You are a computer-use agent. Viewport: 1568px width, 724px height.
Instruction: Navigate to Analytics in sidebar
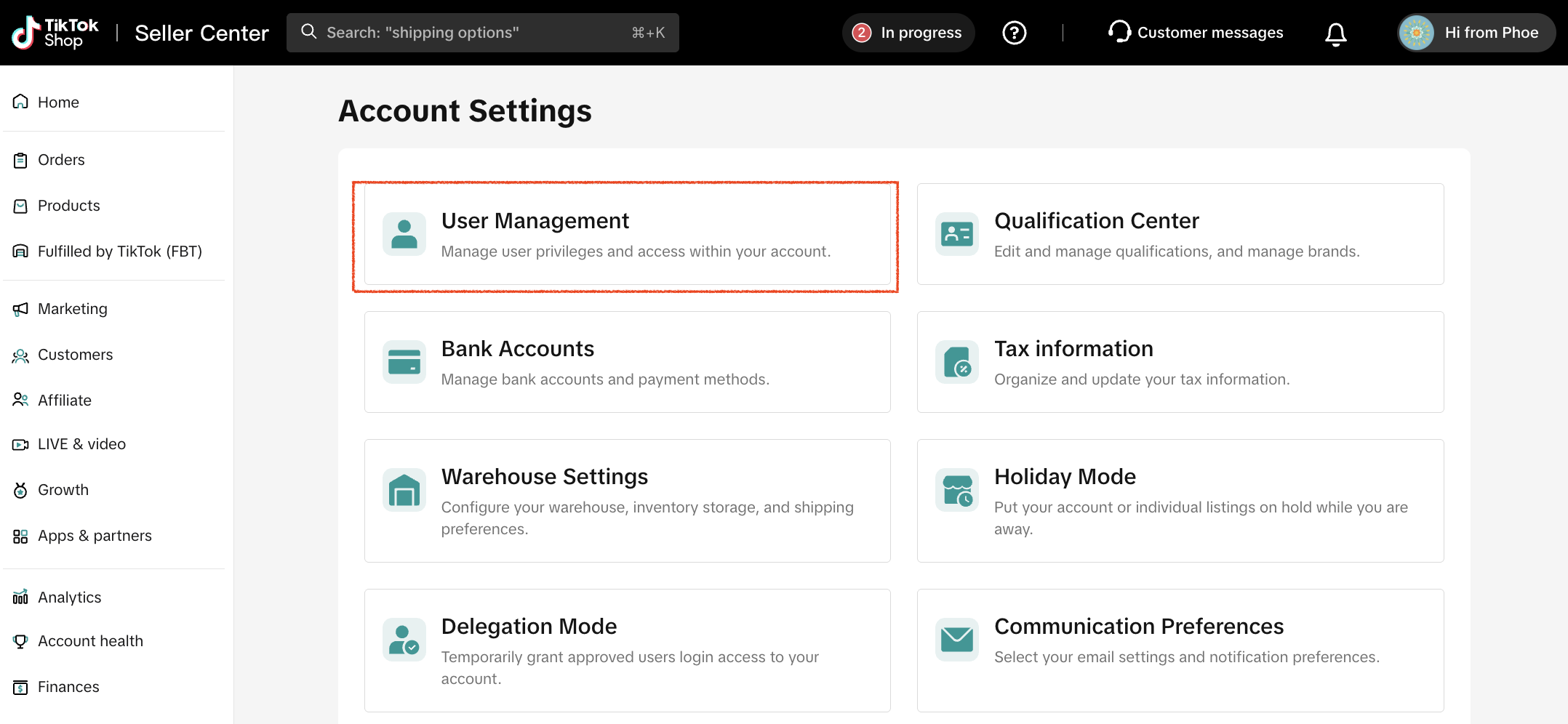[69, 598]
